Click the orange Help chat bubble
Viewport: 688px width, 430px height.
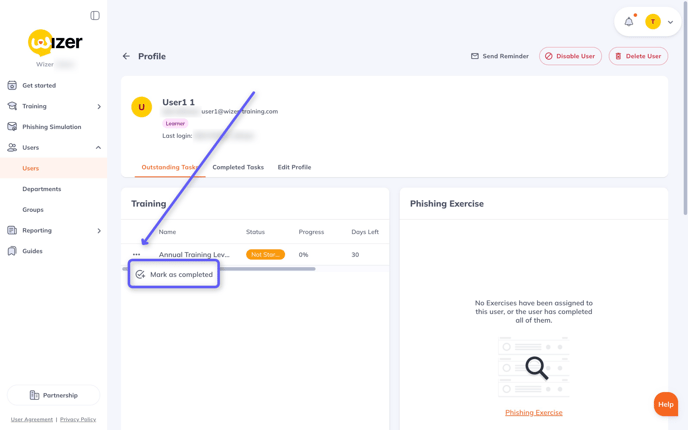(665, 404)
